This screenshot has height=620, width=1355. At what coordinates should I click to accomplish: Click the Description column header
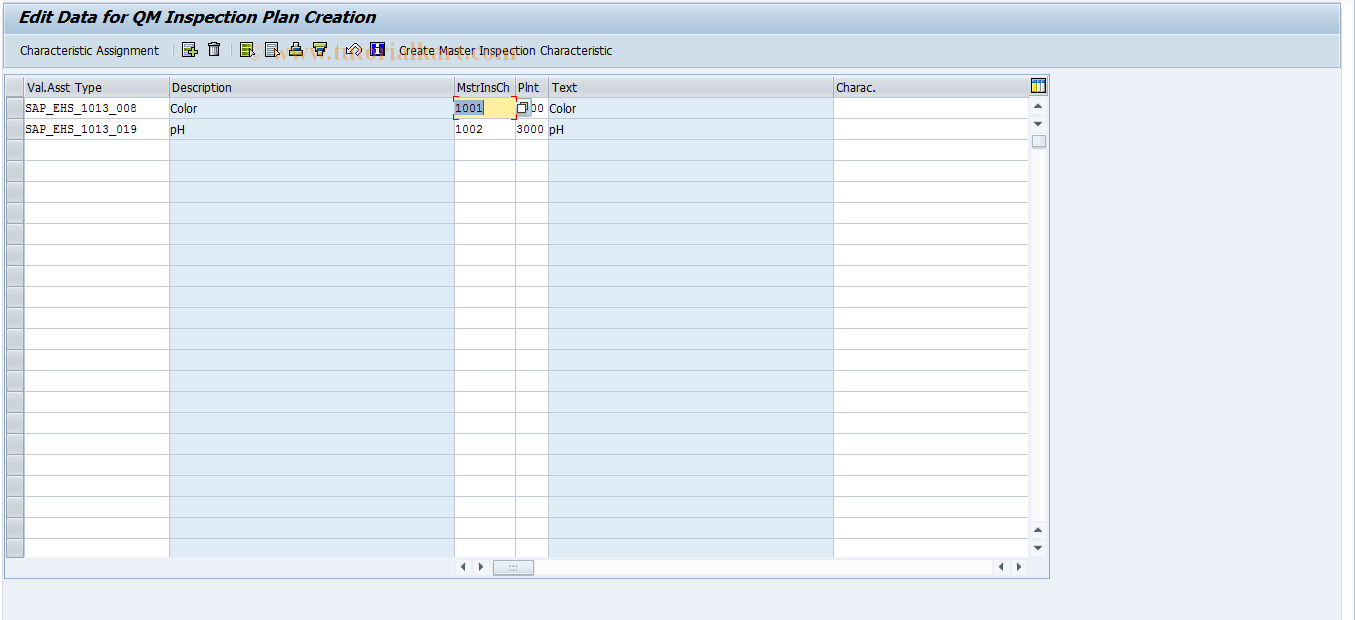tap(310, 87)
